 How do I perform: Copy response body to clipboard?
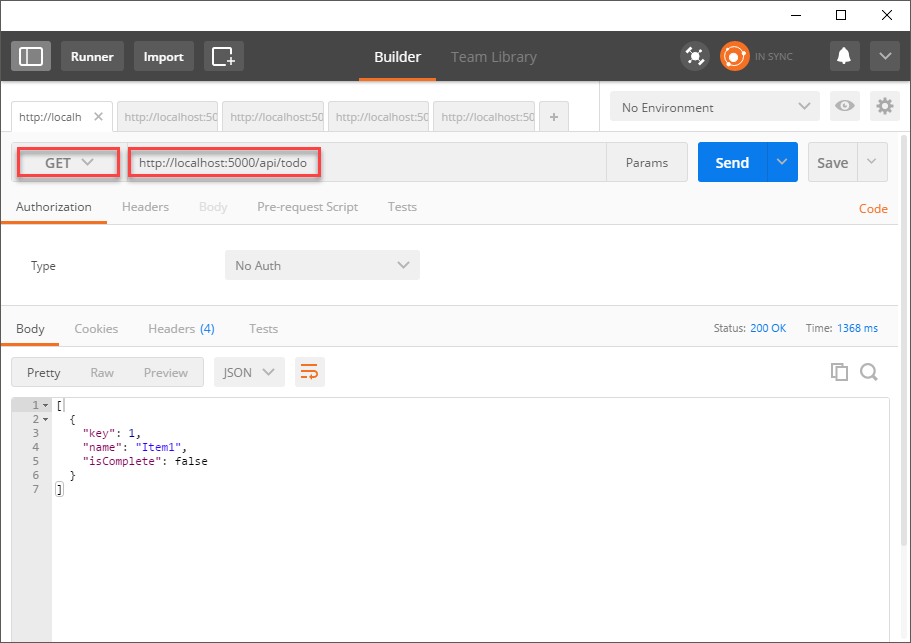coord(839,372)
